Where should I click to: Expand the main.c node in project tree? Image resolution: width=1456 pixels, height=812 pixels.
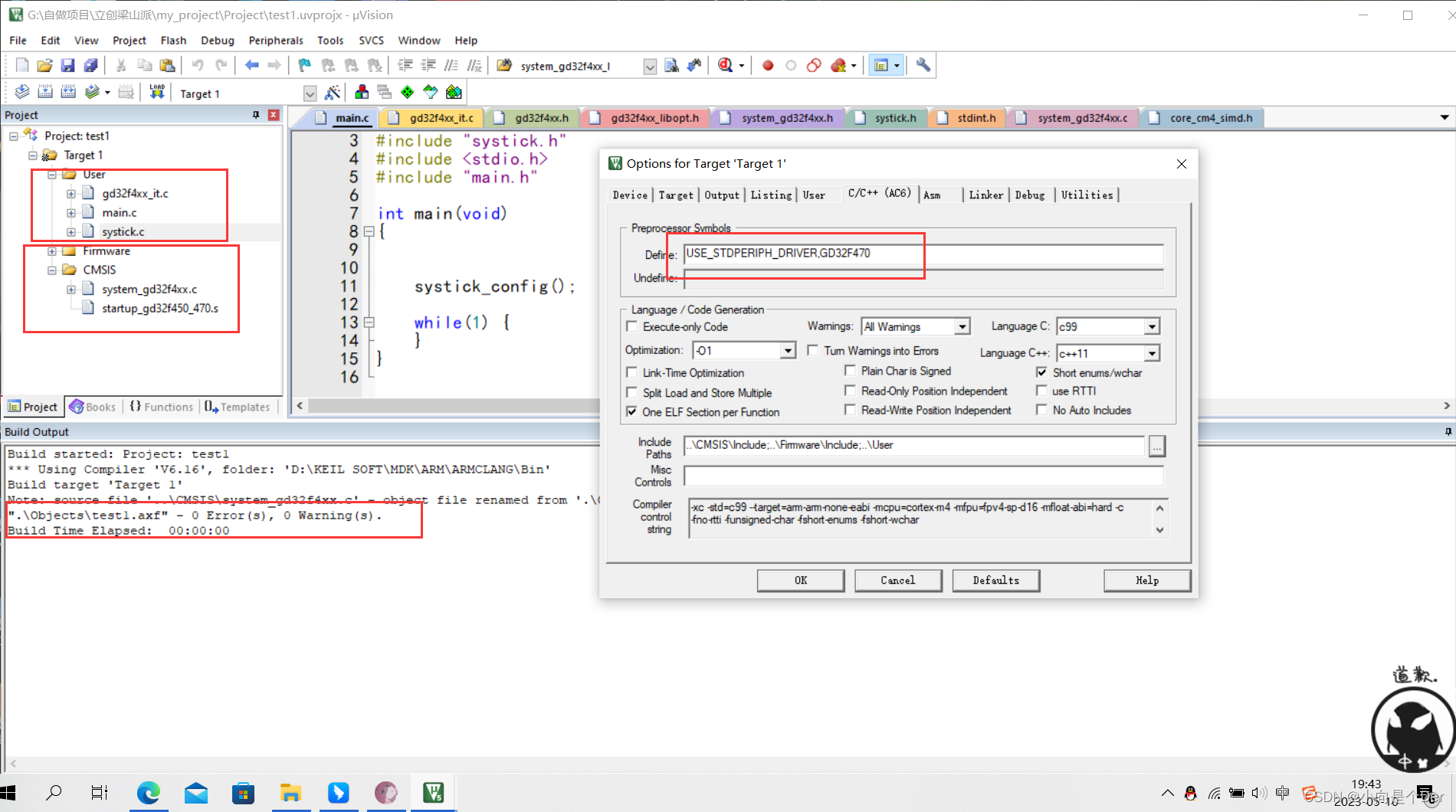click(x=71, y=213)
